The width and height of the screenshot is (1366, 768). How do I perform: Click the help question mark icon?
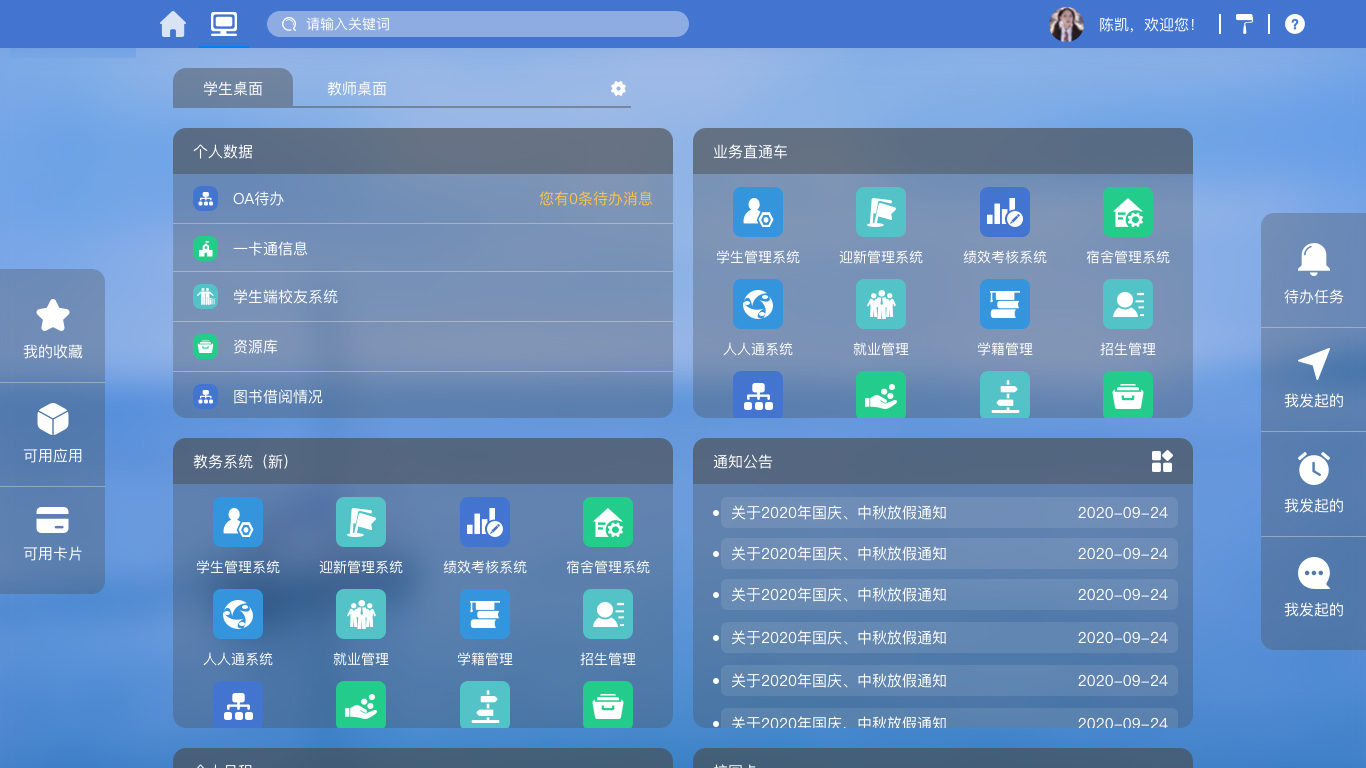pos(1294,24)
